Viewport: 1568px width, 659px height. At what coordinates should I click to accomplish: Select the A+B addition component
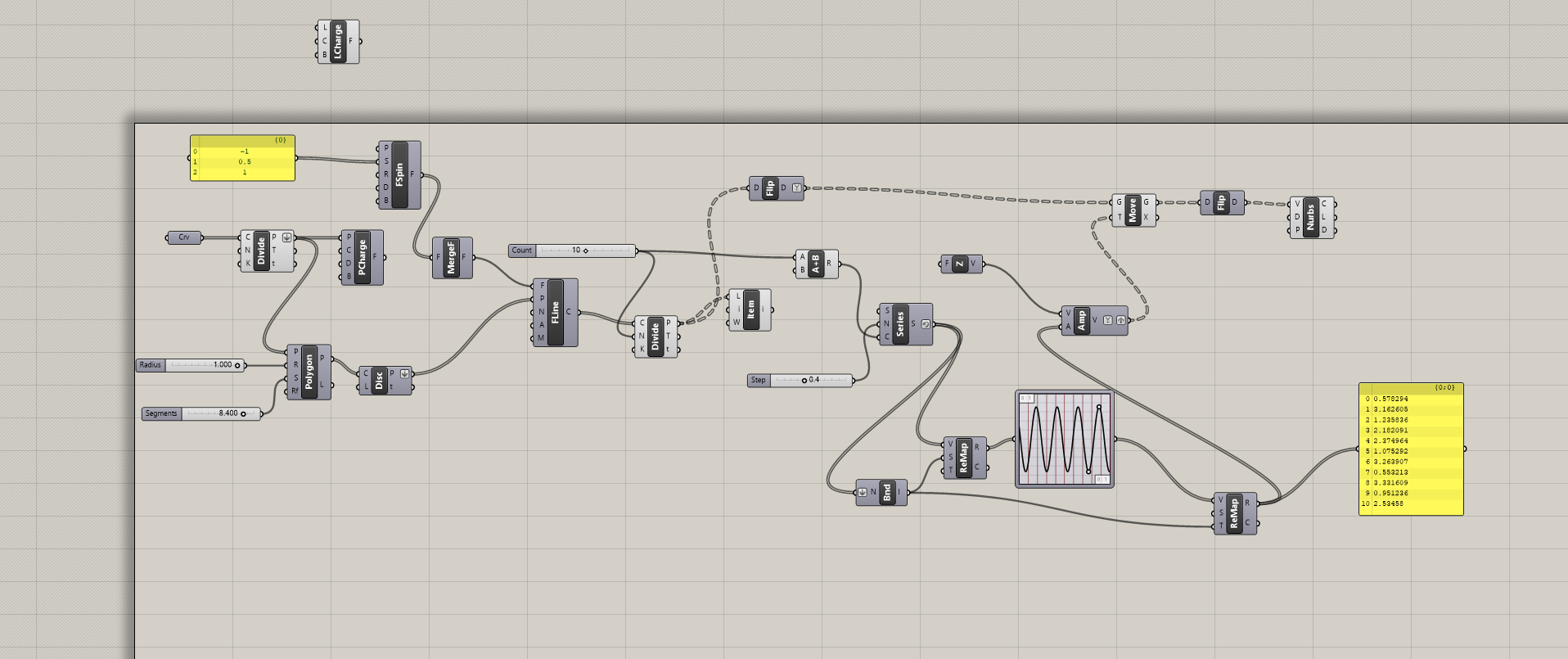coord(816,264)
